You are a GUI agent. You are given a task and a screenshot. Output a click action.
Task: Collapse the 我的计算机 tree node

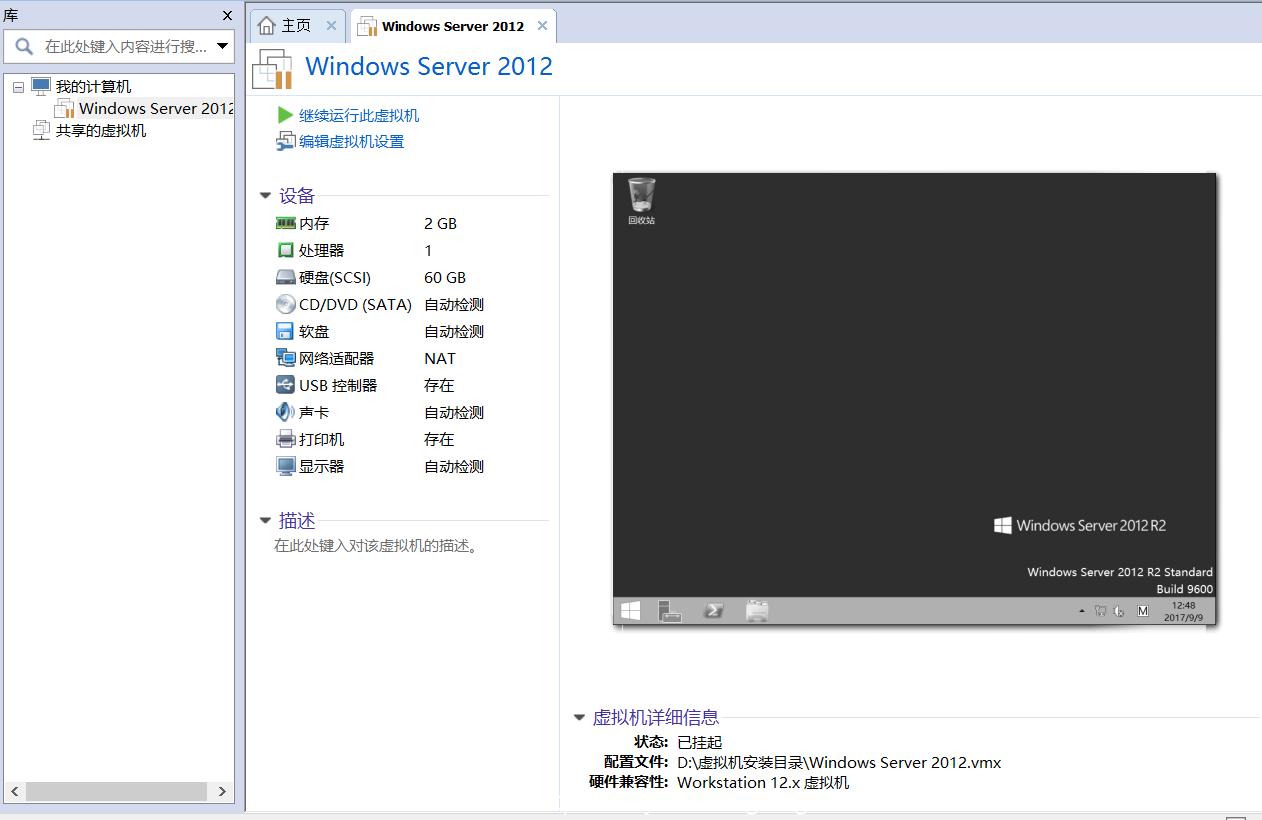[x=18, y=87]
